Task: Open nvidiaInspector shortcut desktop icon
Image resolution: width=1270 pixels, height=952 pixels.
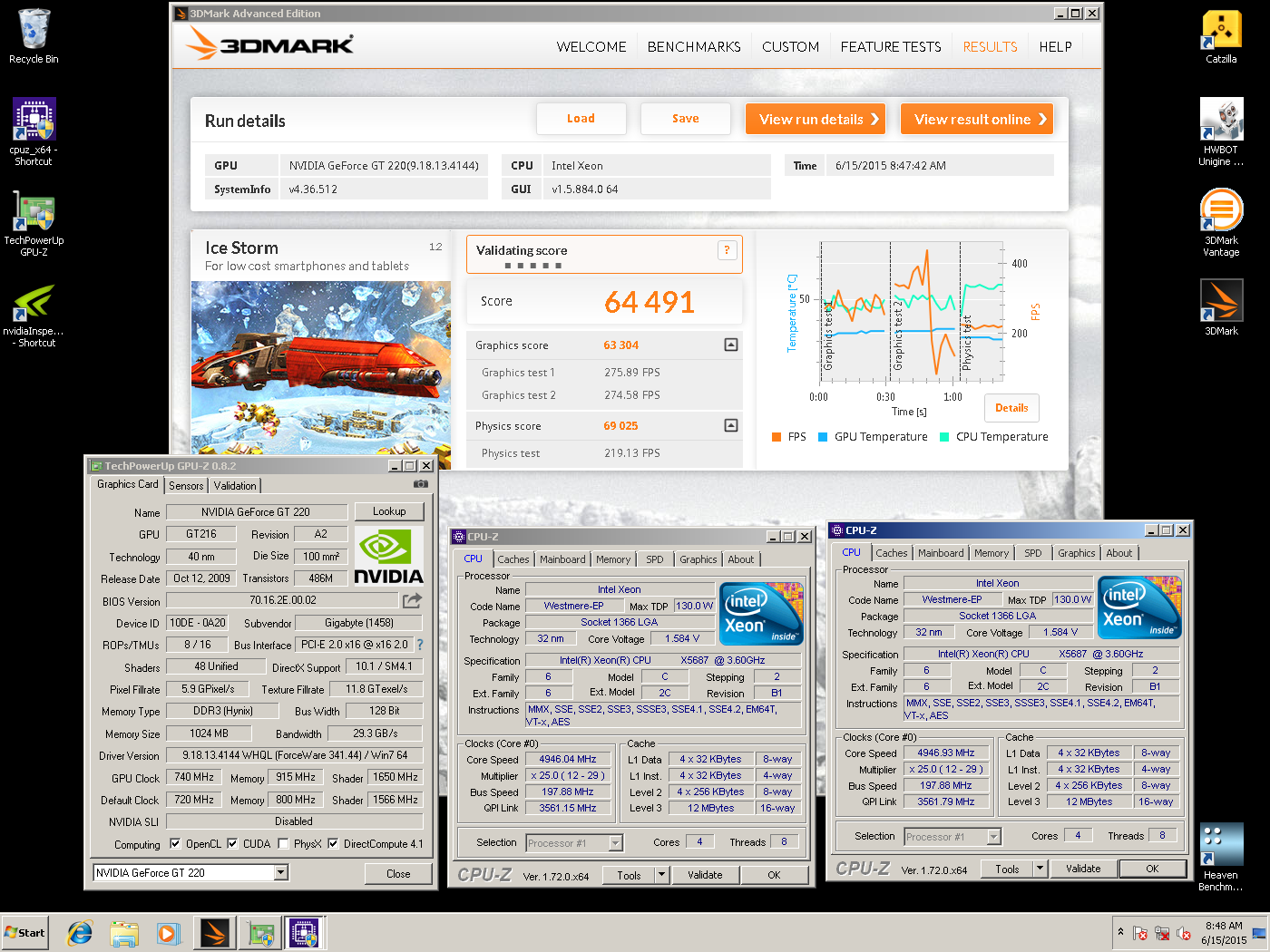Action: 34,315
